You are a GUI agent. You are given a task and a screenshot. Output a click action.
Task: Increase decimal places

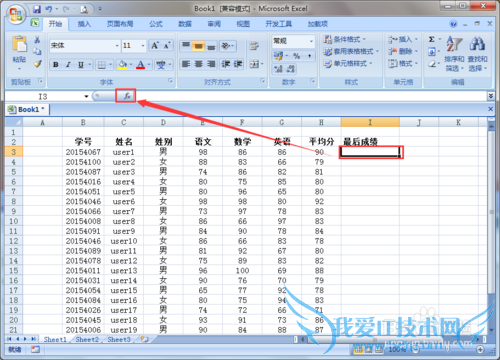point(278,69)
